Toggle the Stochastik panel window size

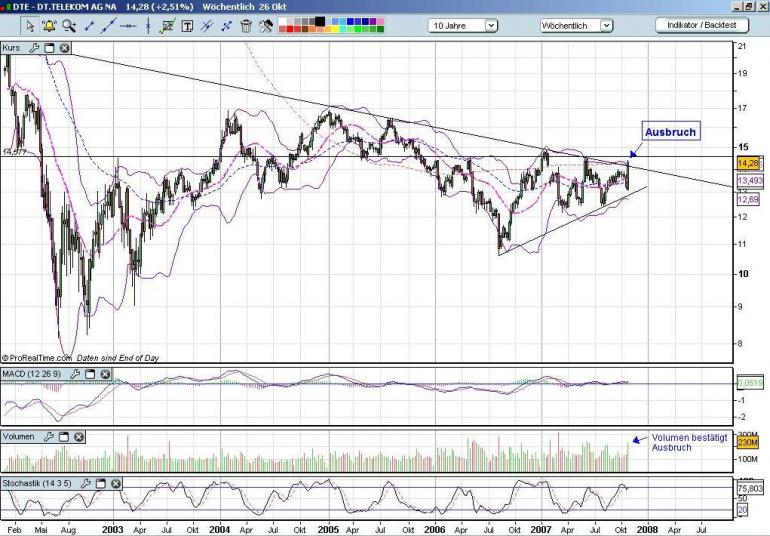(101, 483)
